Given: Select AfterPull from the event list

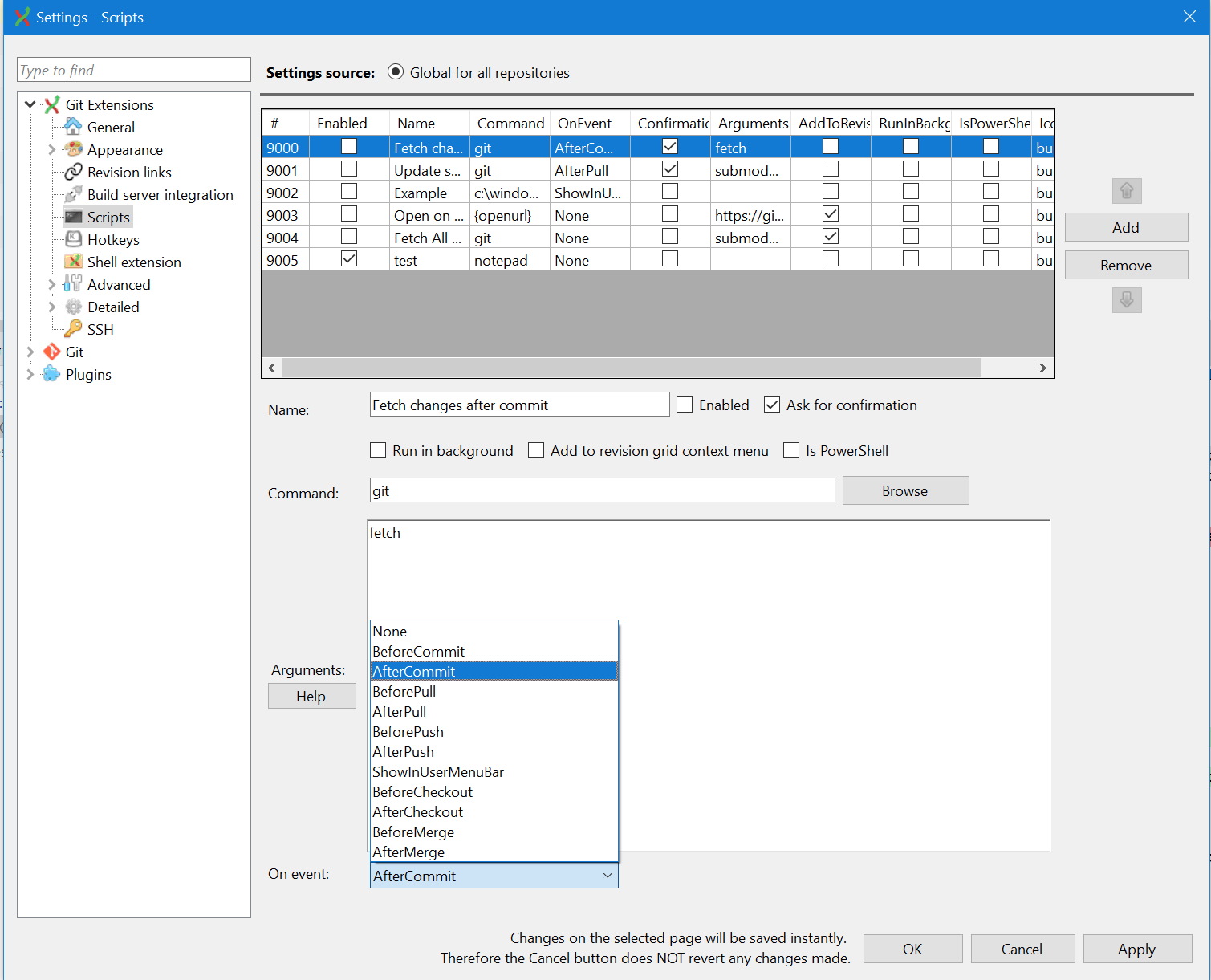Looking at the screenshot, I should pos(399,711).
